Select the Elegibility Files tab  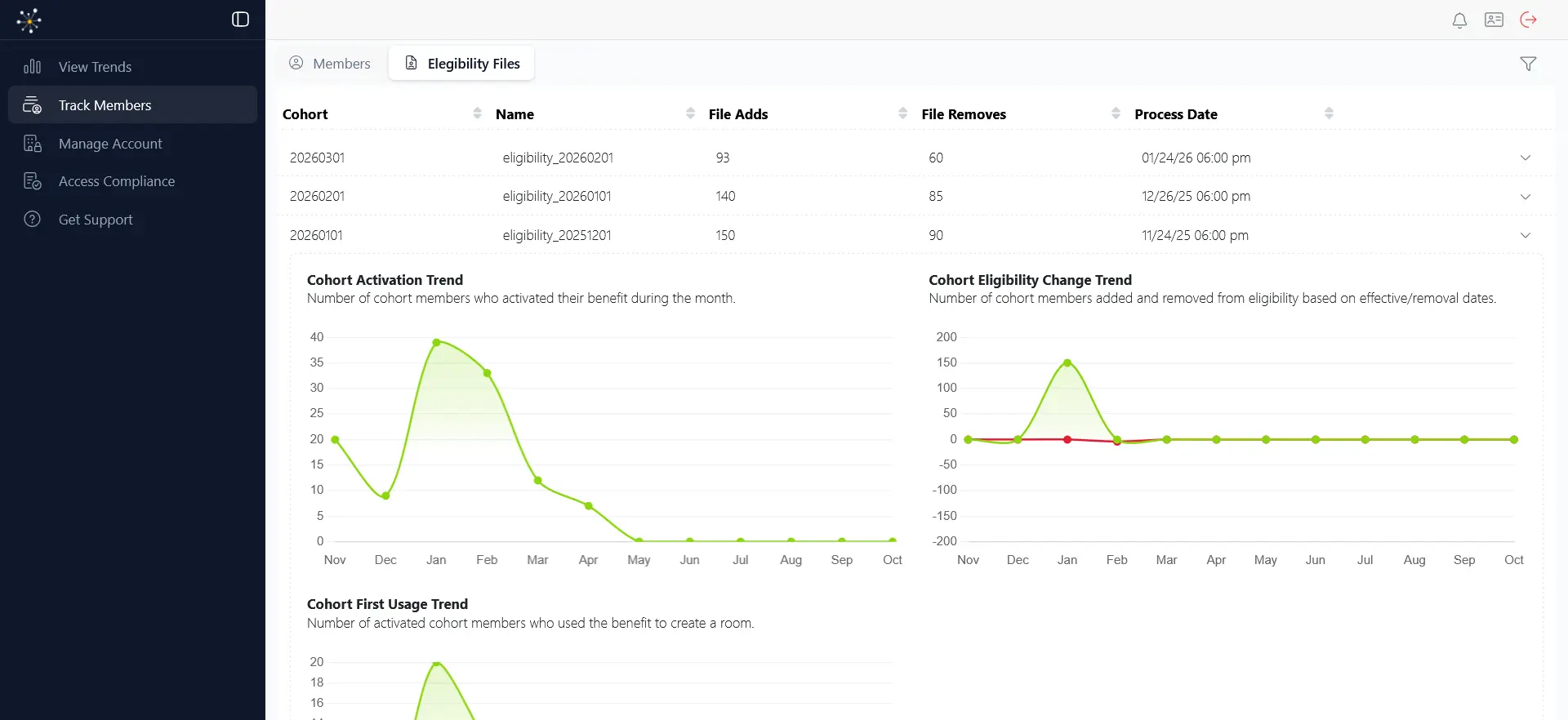[462, 64]
